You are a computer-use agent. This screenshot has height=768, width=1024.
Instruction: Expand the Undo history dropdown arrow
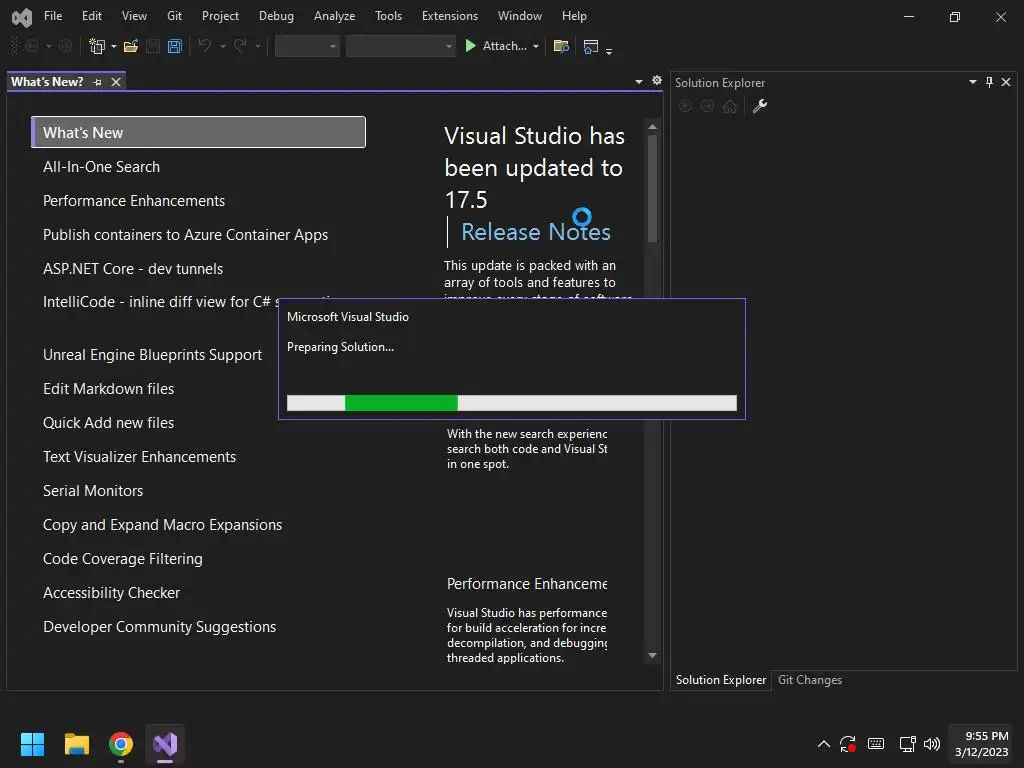(x=223, y=46)
